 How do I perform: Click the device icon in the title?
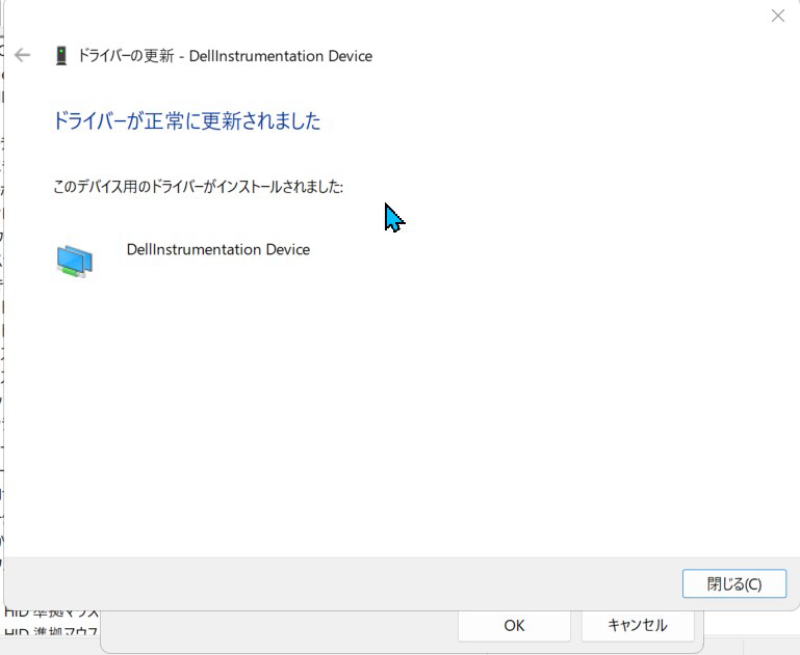click(61, 56)
